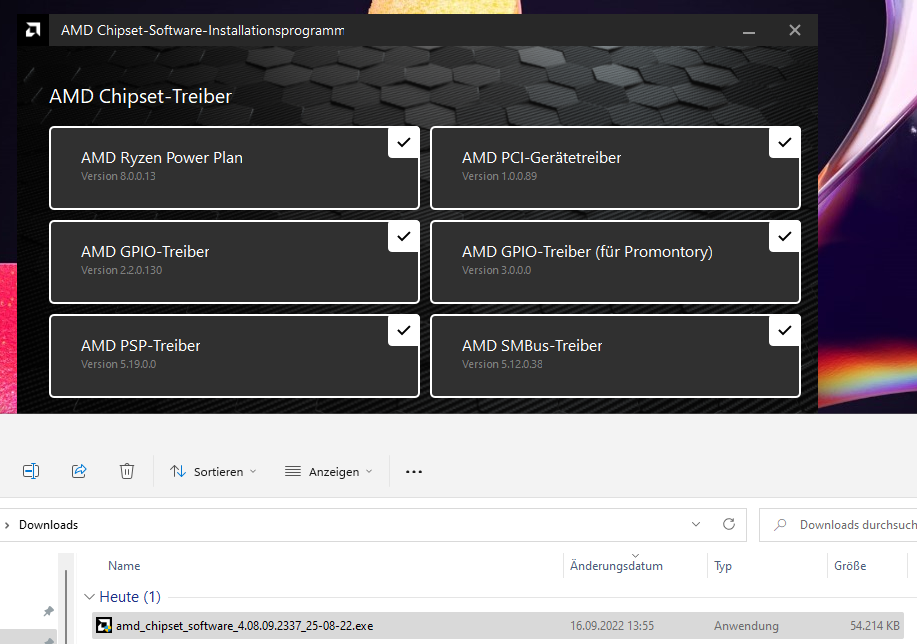Uncheck AMD PCI-Gerätetreiber checkbox
917x644 pixels.
784,142
